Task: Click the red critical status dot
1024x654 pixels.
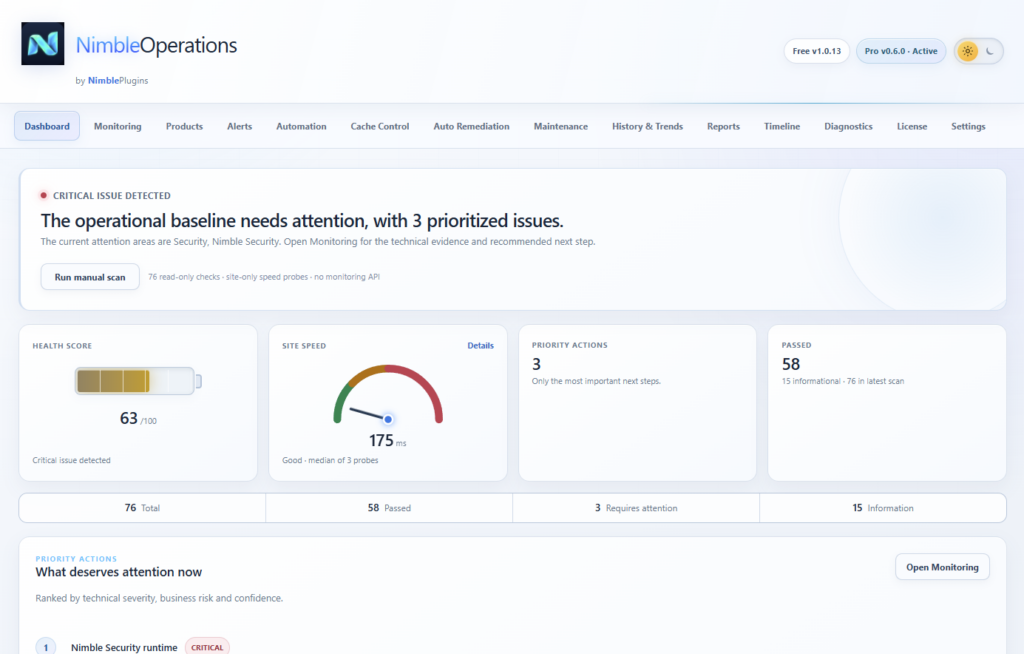Action: coord(44,195)
